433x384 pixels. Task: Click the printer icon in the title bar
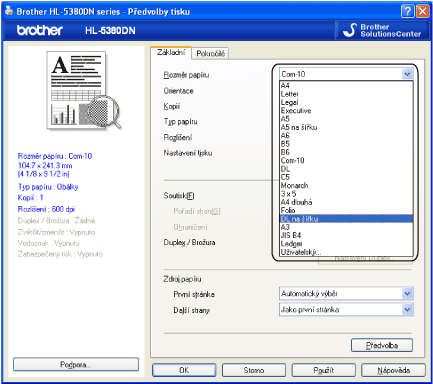[x=9, y=11]
